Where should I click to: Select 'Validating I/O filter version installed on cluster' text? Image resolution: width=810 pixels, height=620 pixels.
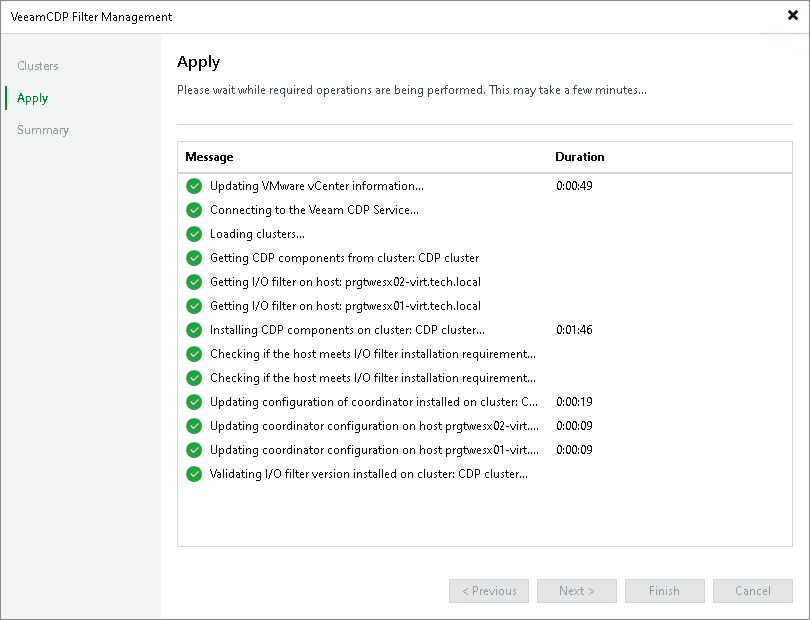369,474
